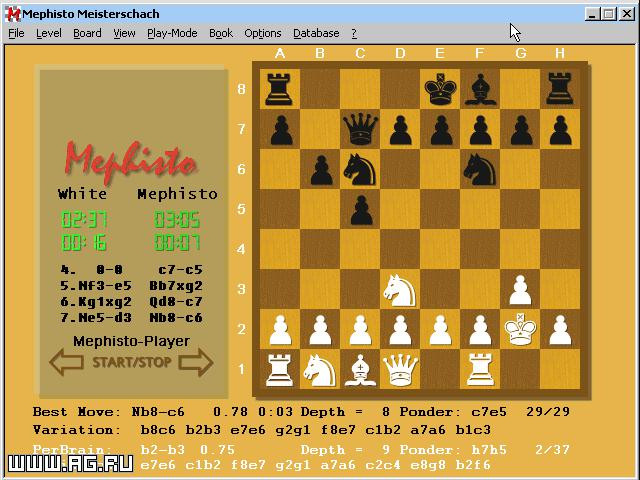Click the empty E4 square
640x480 pixels.
coord(440,249)
